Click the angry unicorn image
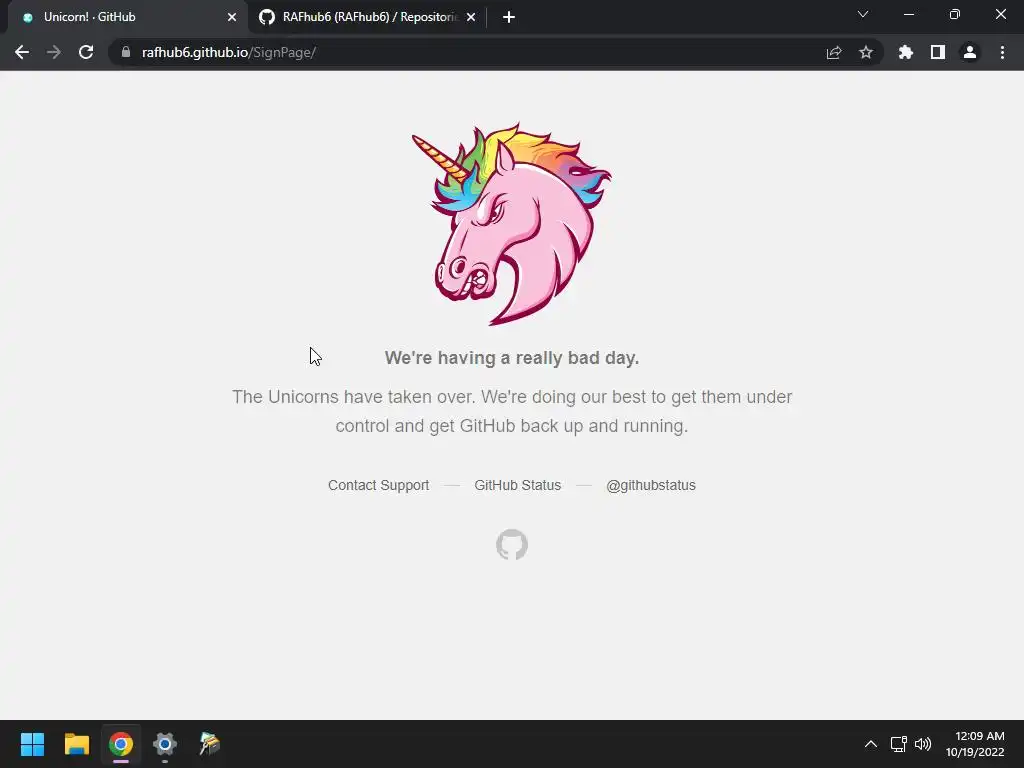Screen dimensions: 1024x768 tap(511, 223)
